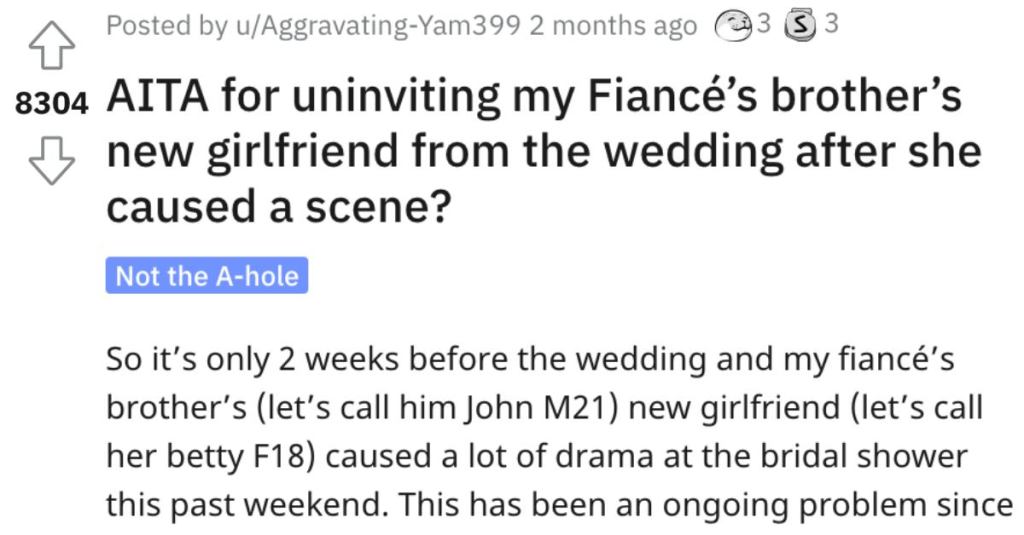Click the 'Posted by' label text
Viewport: 1024px width, 535px height.
tap(167, 26)
